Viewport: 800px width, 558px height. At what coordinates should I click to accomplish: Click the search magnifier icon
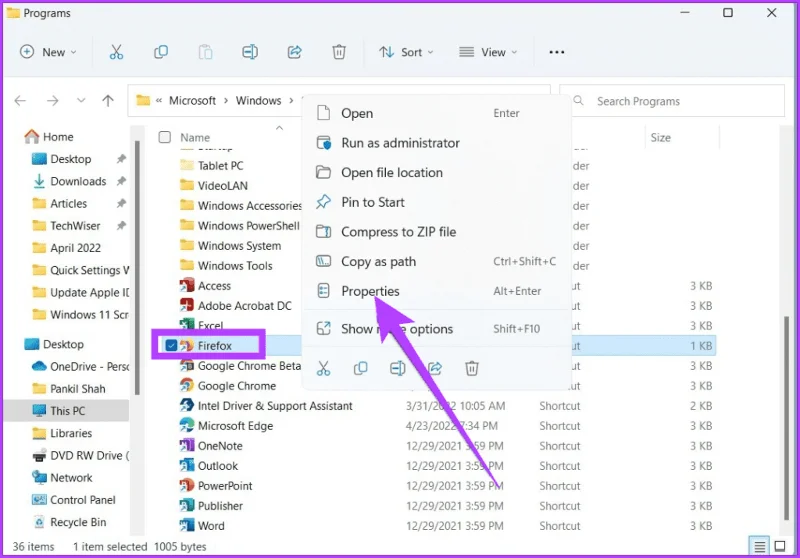[579, 100]
